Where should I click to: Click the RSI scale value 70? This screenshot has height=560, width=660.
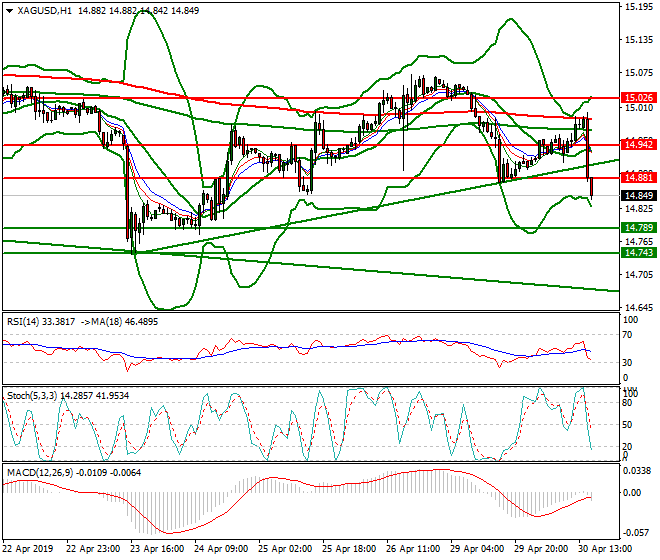pyautogui.click(x=627, y=335)
